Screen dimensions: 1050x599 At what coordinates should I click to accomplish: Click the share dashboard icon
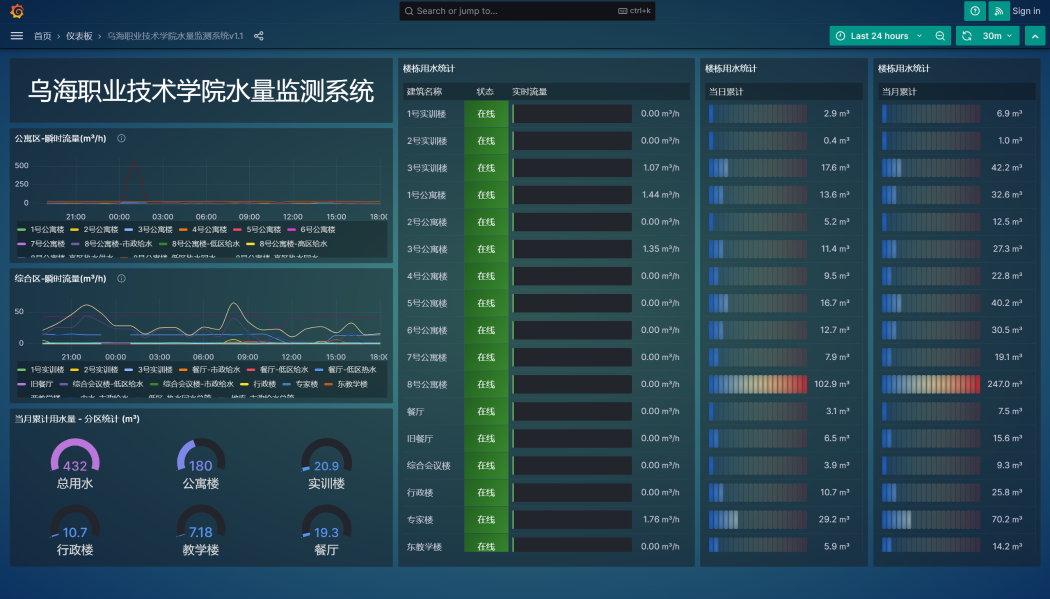click(x=259, y=36)
